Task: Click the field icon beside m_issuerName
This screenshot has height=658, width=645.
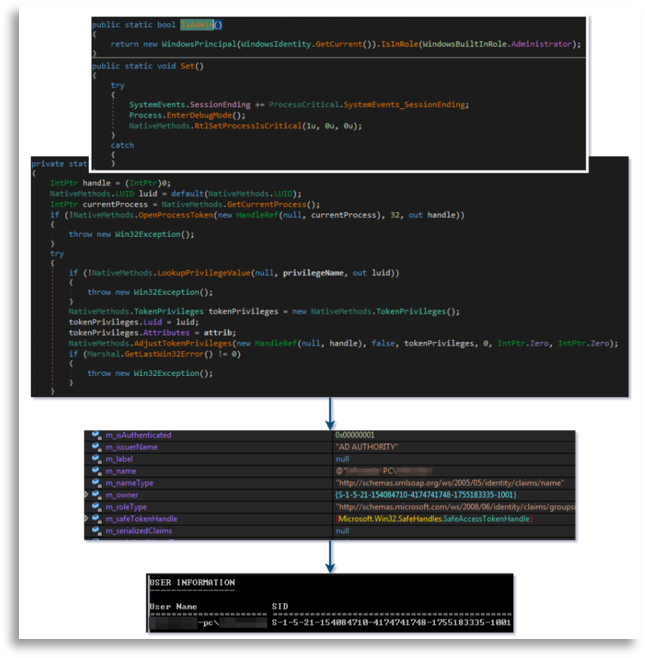Action: click(97, 448)
